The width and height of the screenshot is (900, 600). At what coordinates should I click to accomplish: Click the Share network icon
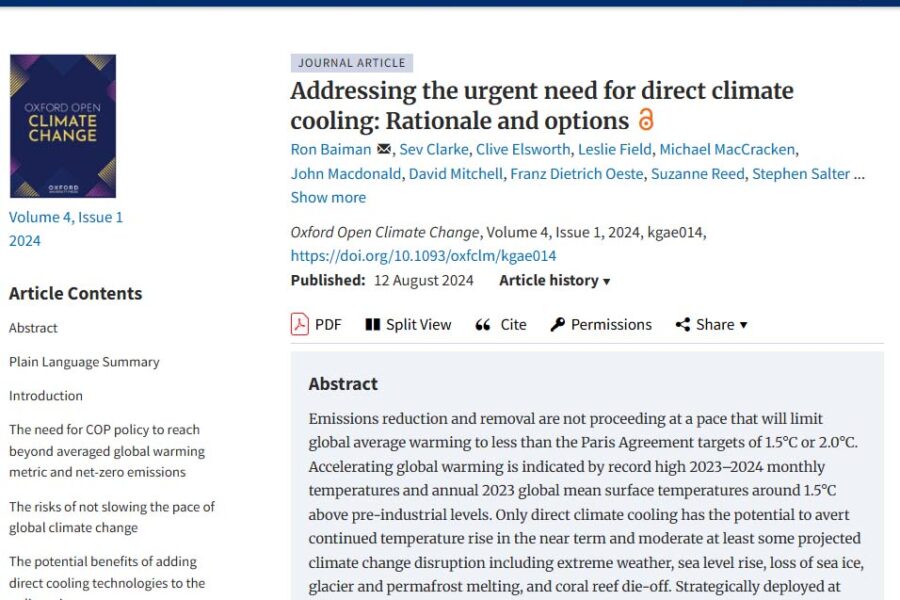tap(683, 324)
